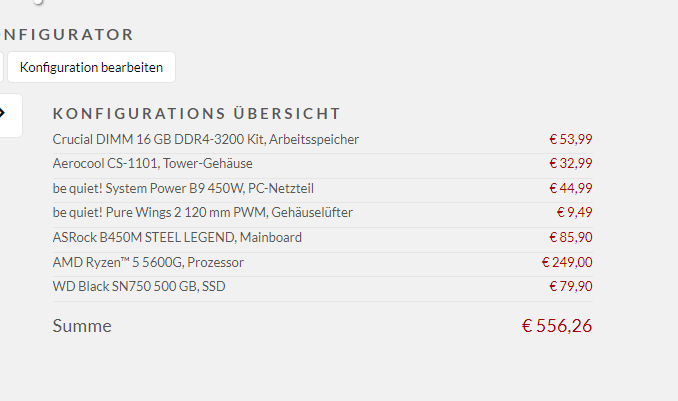Image resolution: width=678 pixels, height=401 pixels.
Task: Open the arrow icon at left edge
Action: click(x=2, y=113)
